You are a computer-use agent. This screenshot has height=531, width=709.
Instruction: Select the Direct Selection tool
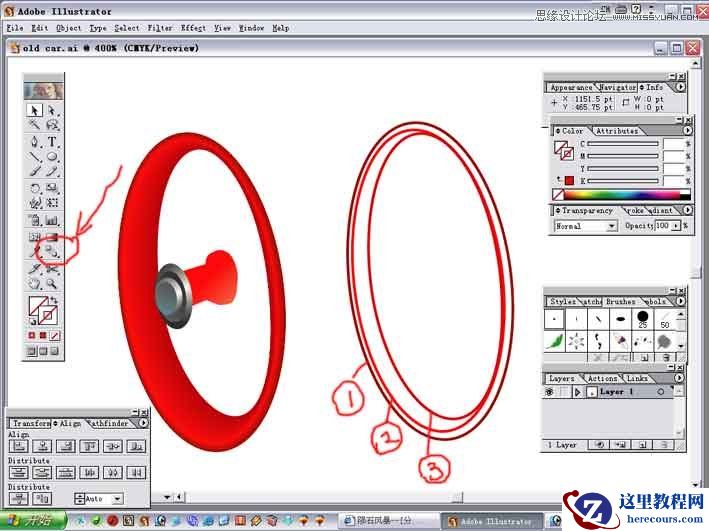tap(52, 110)
